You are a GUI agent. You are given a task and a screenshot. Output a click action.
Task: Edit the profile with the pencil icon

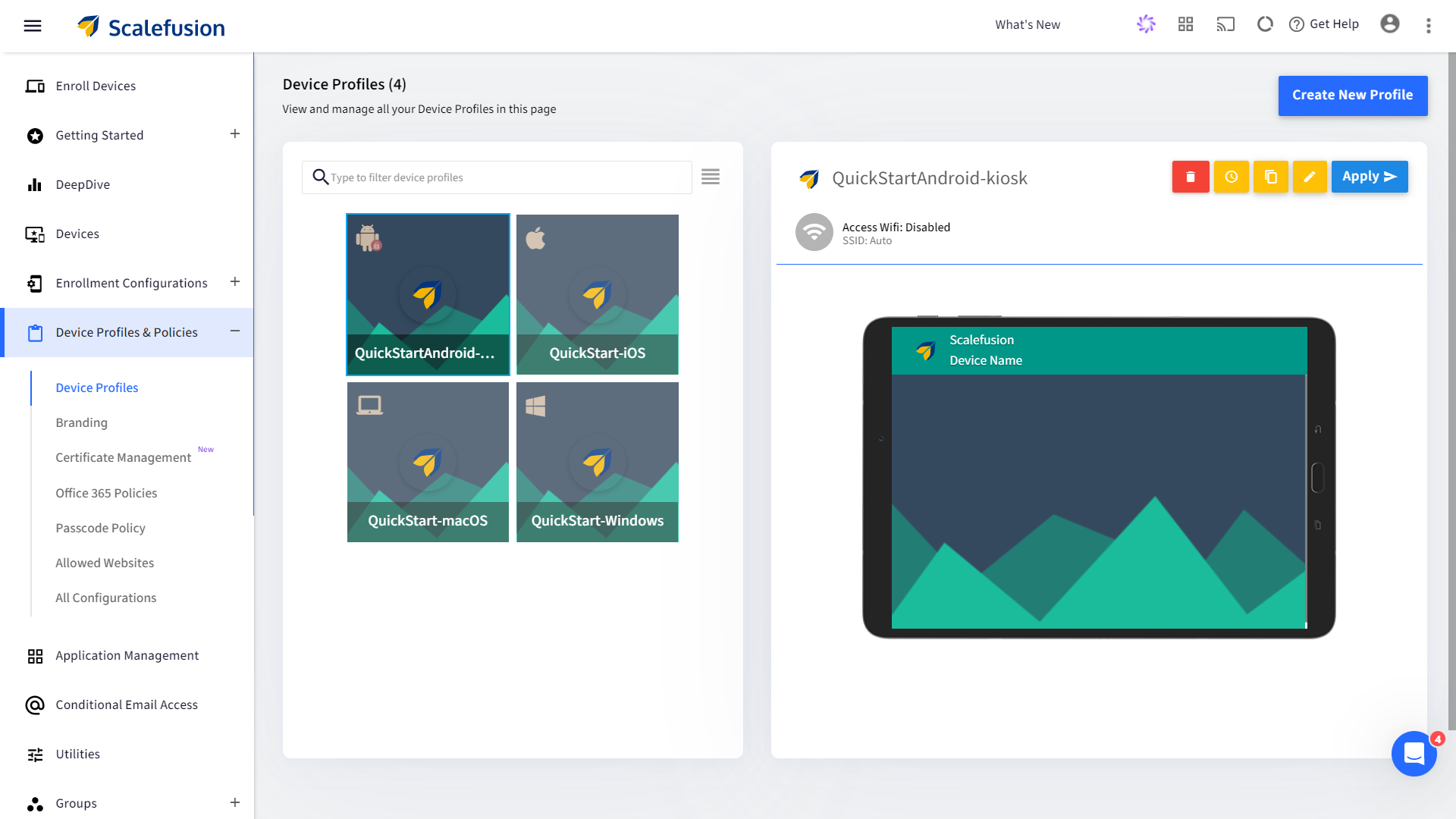coord(1310,177)
